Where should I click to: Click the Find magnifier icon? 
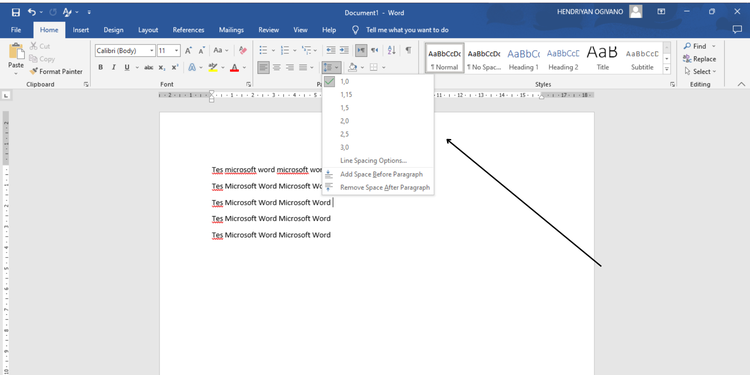coord(687,46)
